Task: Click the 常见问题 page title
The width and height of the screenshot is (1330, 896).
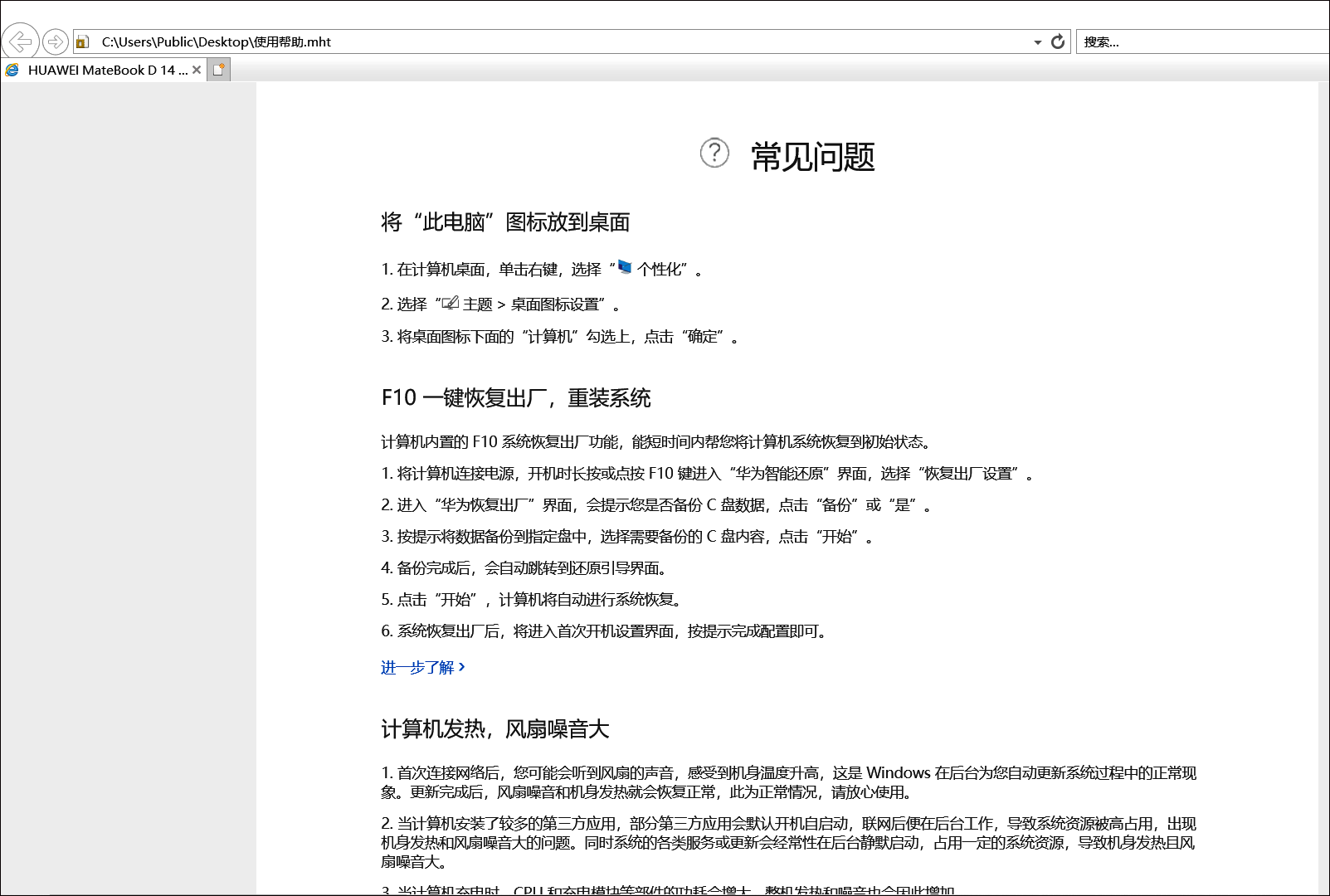Action: tap(813, 157)
